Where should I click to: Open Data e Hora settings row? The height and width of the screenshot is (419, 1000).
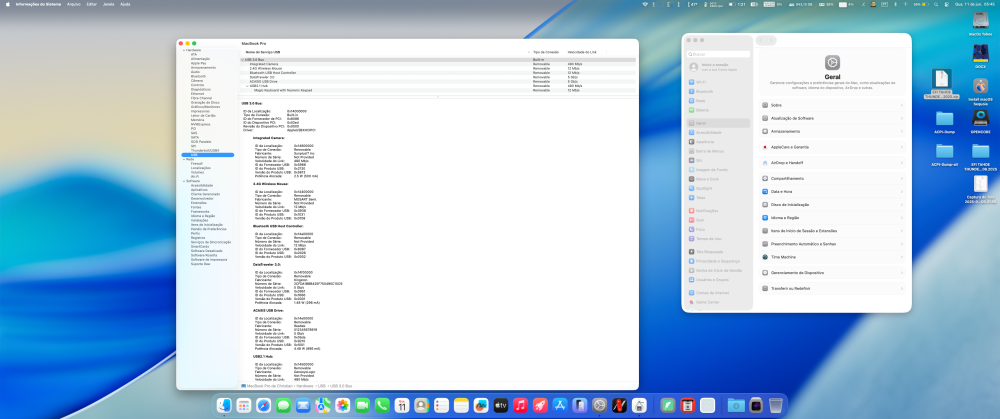pyautogui.click(x=832, y=191)
